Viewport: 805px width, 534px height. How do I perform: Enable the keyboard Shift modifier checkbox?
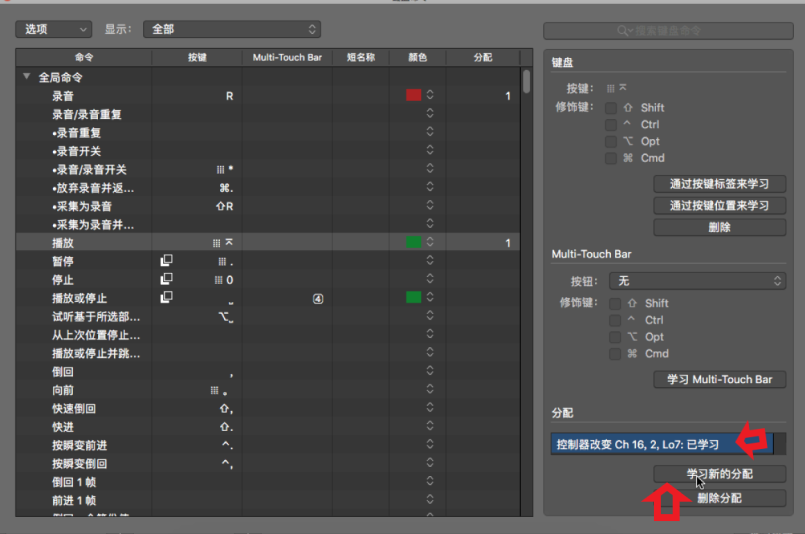tap(611, 108)
